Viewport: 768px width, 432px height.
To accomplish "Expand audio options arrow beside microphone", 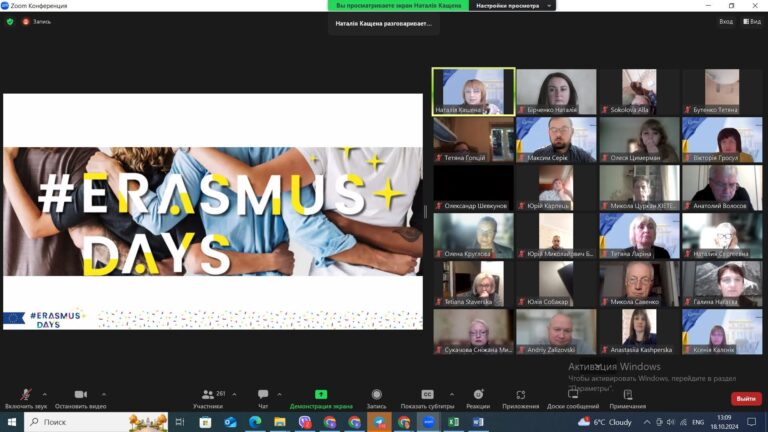I will (44, 394).
